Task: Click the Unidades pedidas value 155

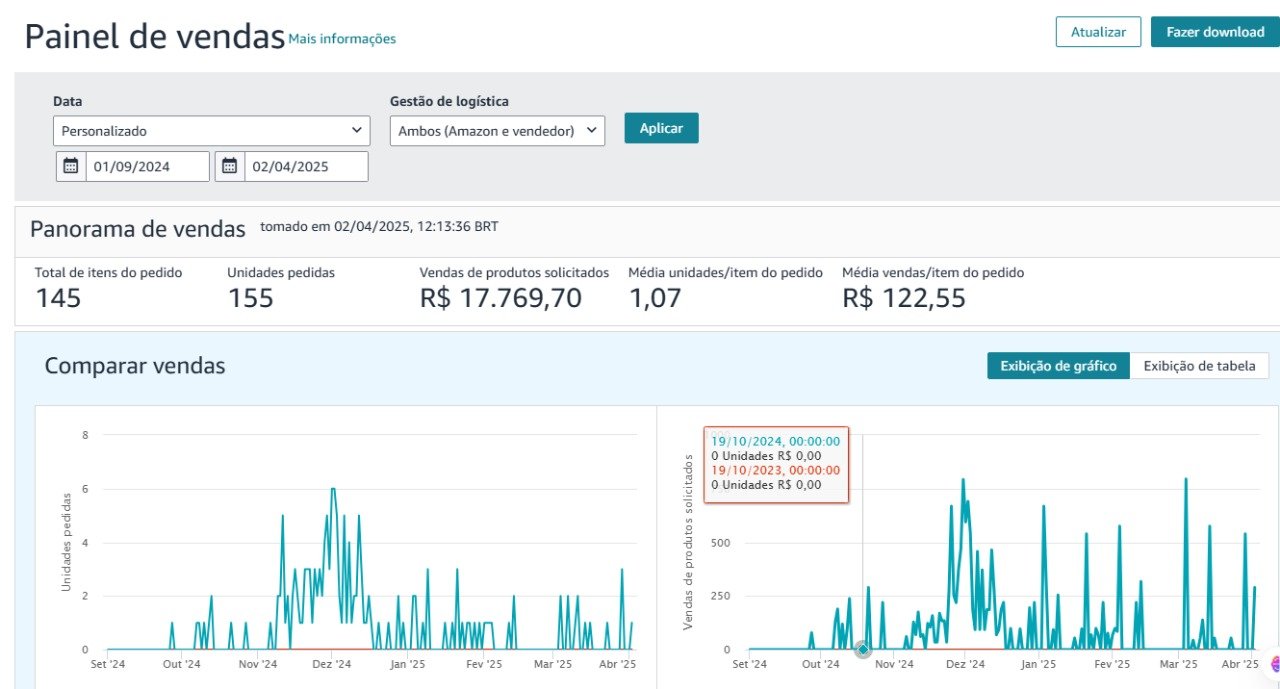Action: [250, 298]
